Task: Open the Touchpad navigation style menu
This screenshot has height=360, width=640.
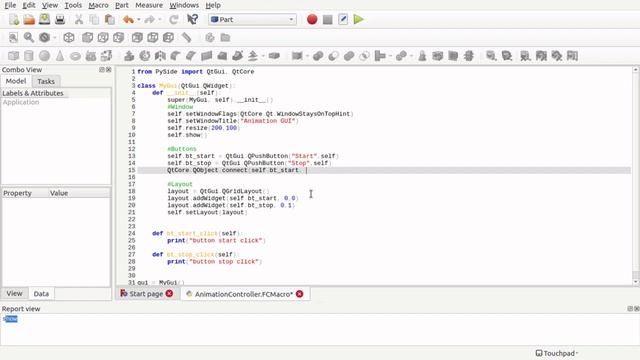Action: coord(557,353)
